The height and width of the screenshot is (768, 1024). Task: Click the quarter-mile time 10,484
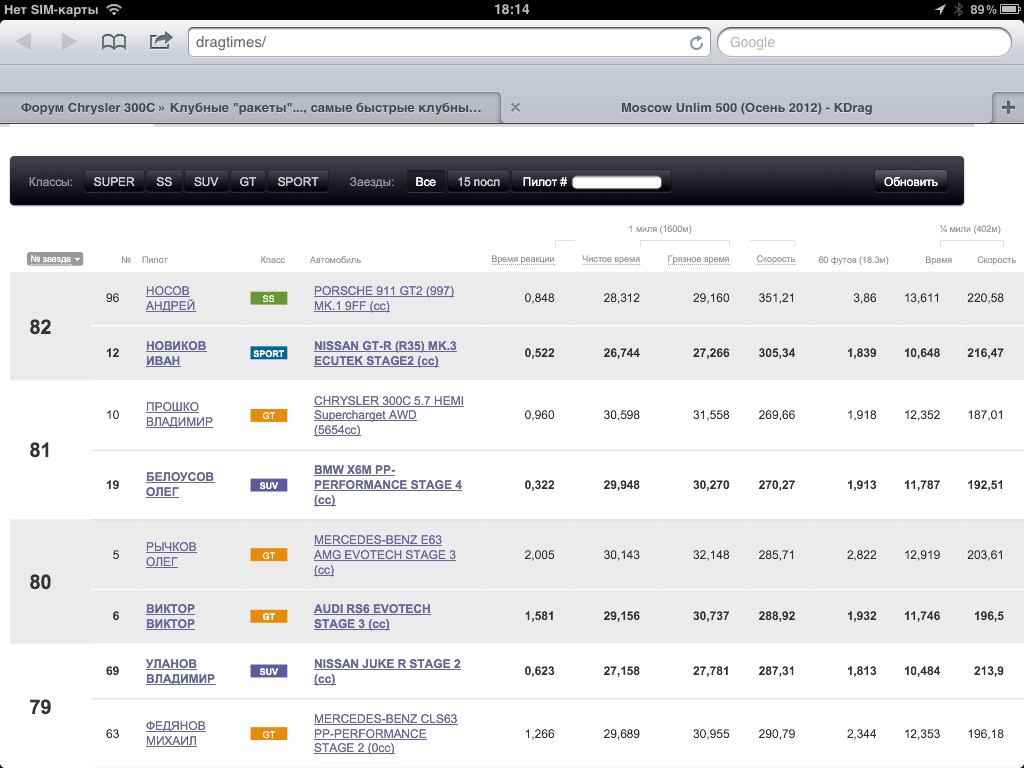(x=921, y=671)
